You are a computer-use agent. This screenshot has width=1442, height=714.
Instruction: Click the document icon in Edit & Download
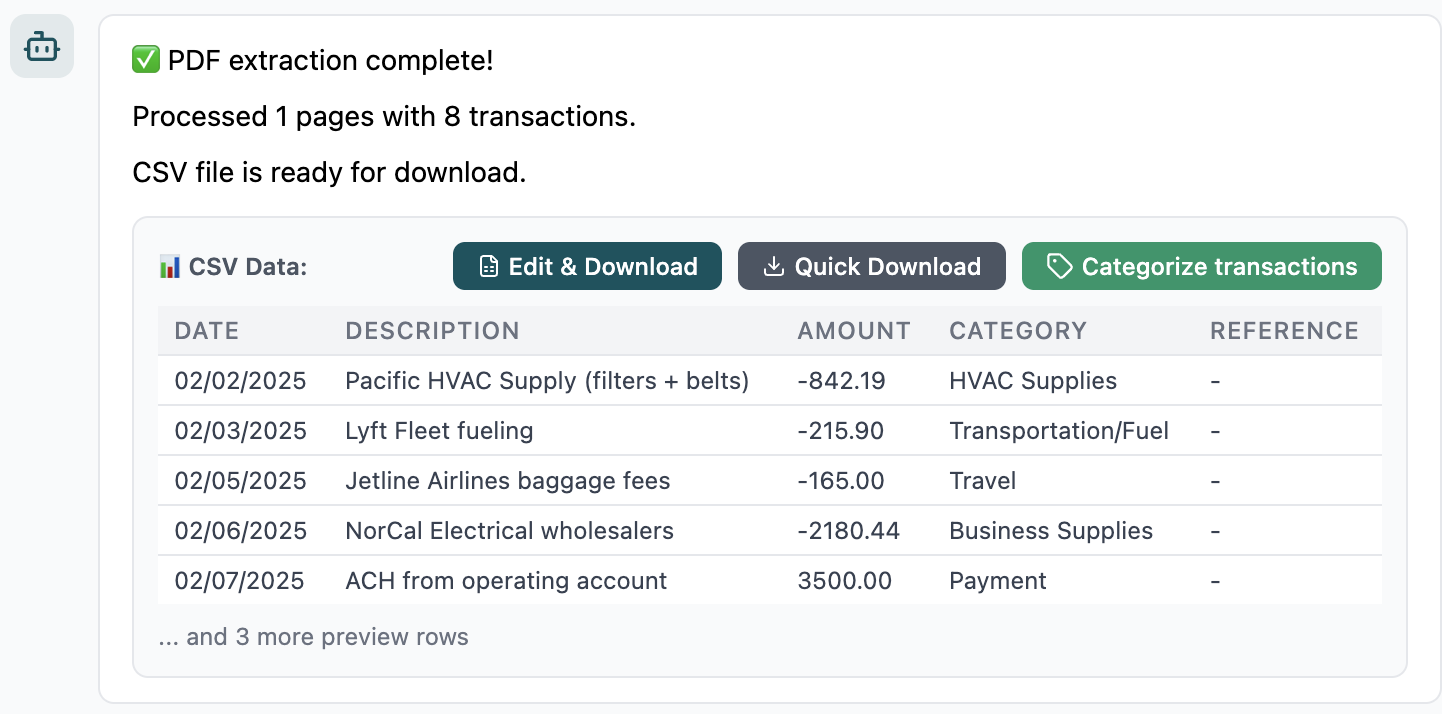coord(488,267)
